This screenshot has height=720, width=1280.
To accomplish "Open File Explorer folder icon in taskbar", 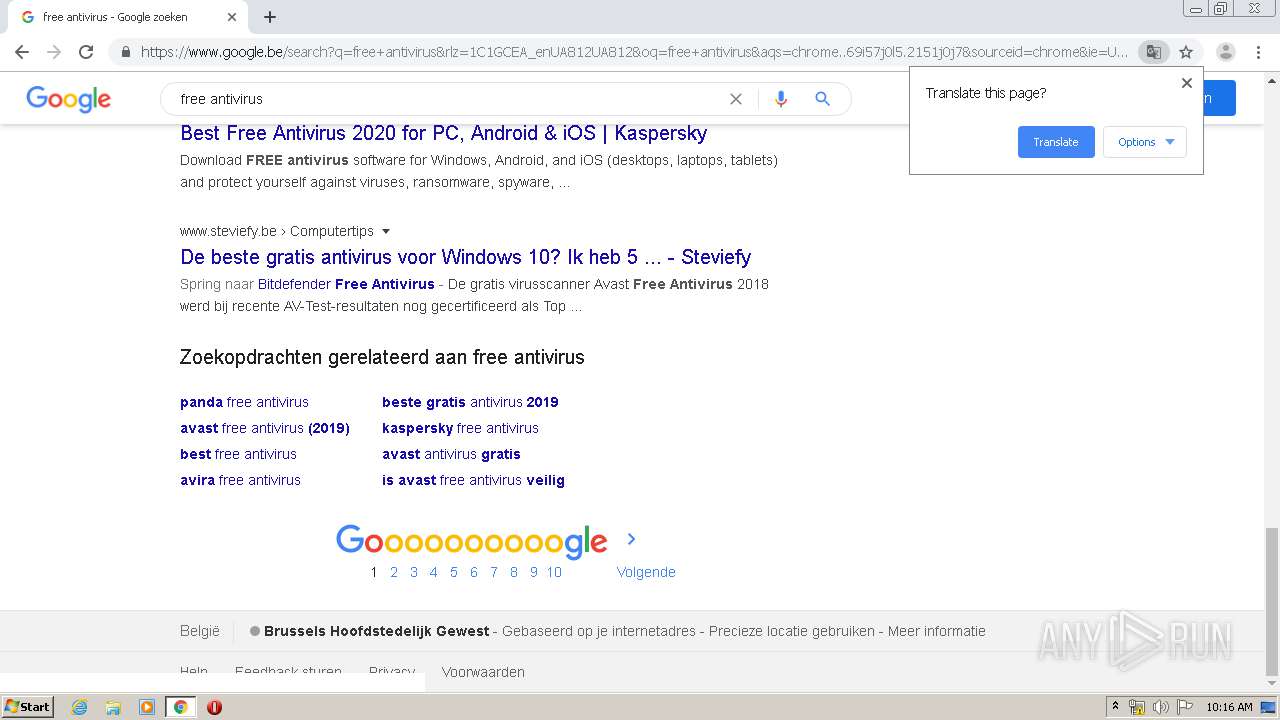I will 113,707.
